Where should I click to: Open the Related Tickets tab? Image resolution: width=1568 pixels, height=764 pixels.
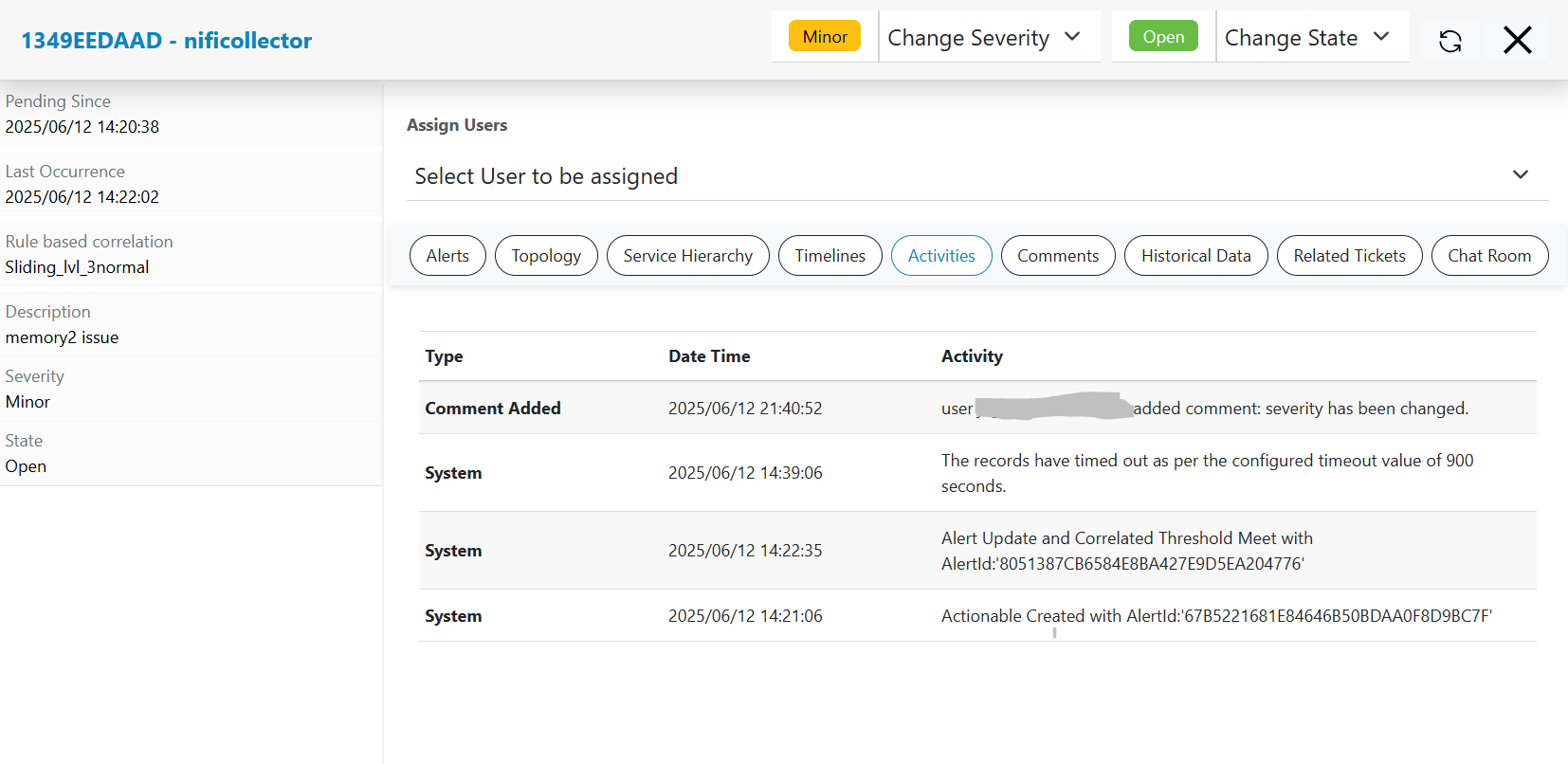[1349, 256]
